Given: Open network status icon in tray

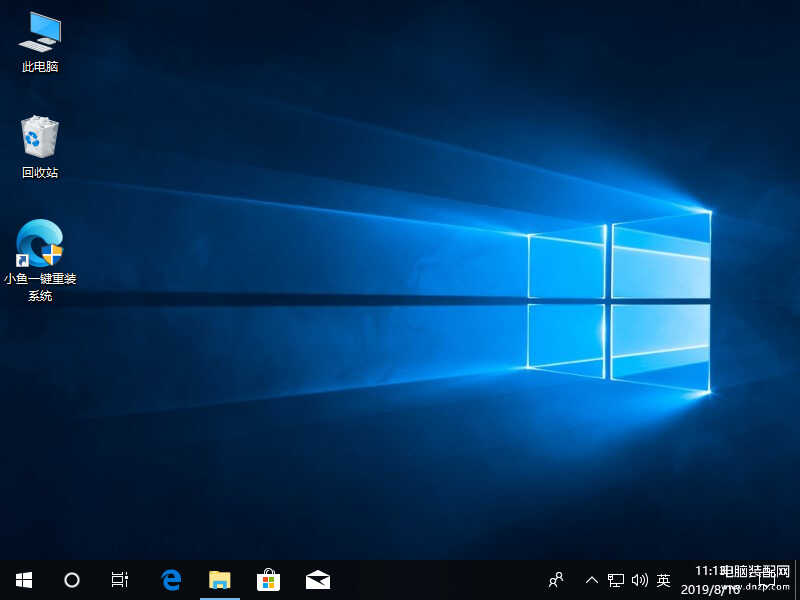Looking at the screenshot, I should [616, 580].
